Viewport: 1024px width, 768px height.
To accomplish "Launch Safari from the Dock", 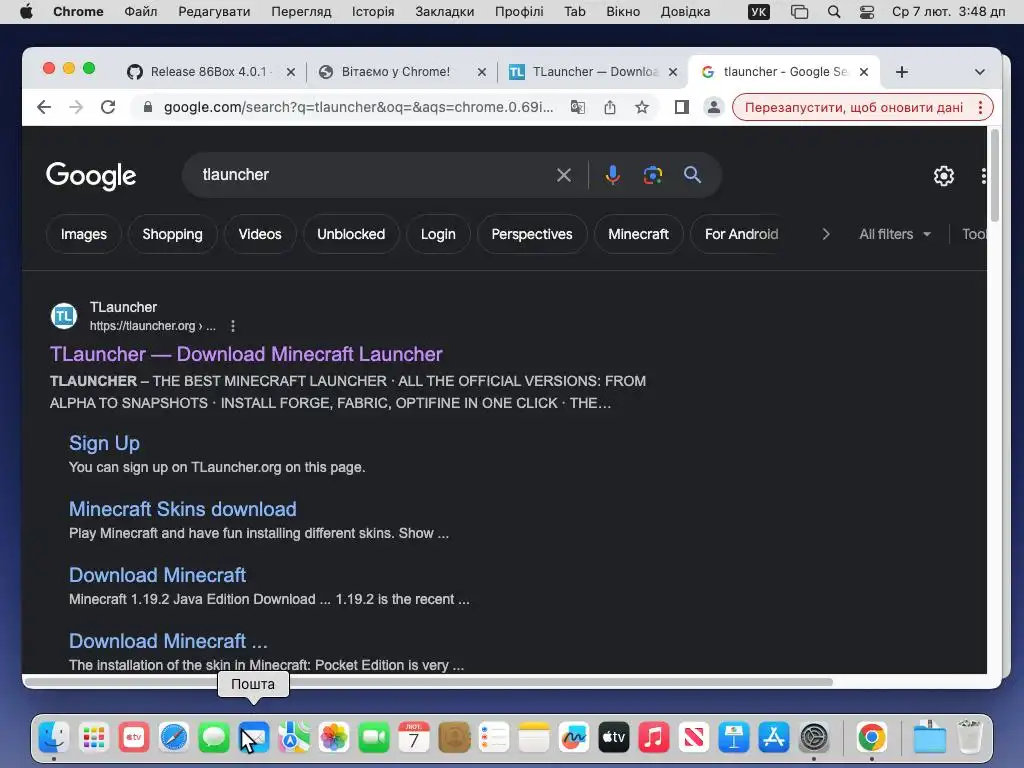I will click(x=174, y=738).
